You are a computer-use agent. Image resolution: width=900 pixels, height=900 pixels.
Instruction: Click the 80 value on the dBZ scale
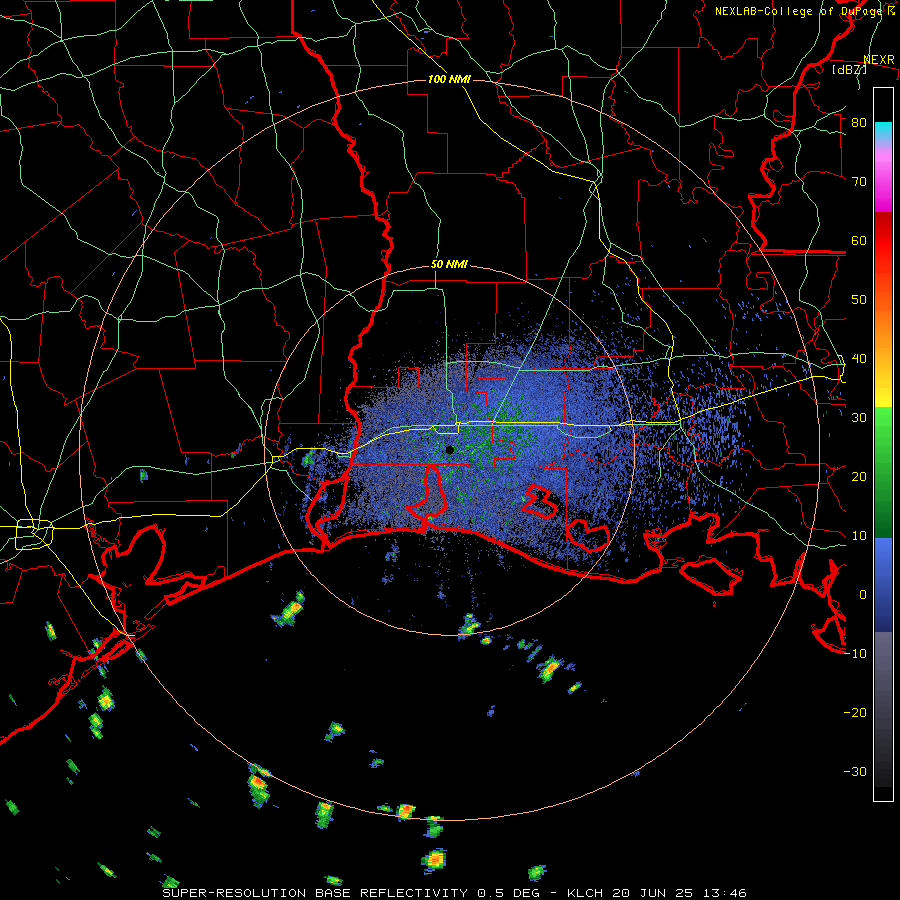pos(859,123)
